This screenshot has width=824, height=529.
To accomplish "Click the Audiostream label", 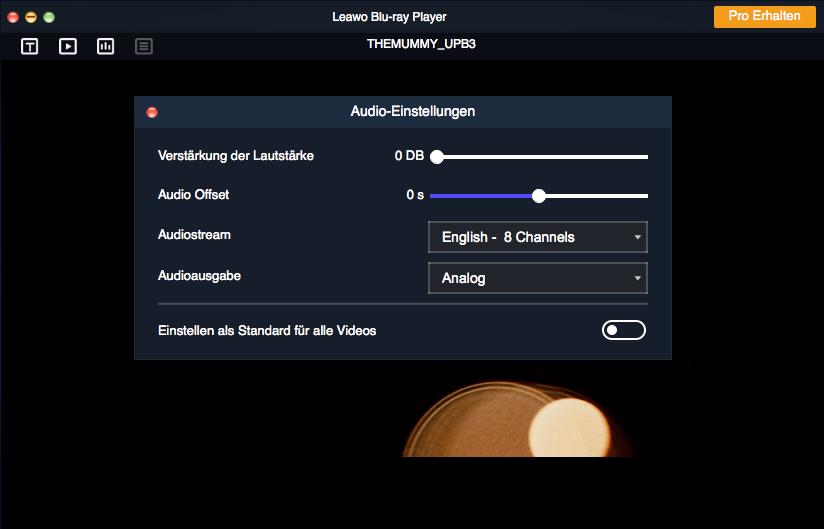I will click(x=194, y=235).
